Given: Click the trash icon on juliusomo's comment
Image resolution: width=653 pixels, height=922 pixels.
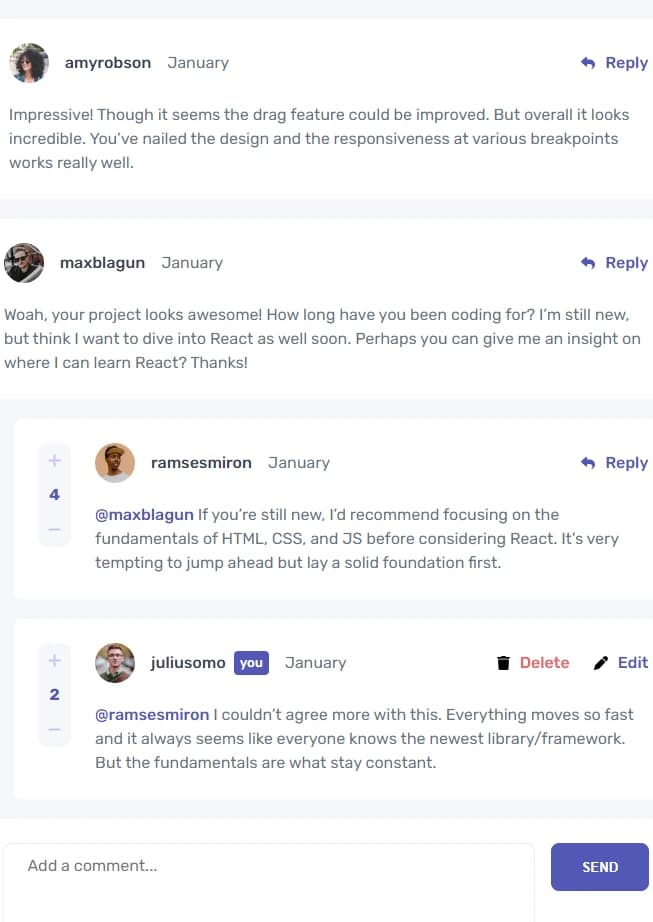Looking at the screenshot, I should tap(503, 663).
